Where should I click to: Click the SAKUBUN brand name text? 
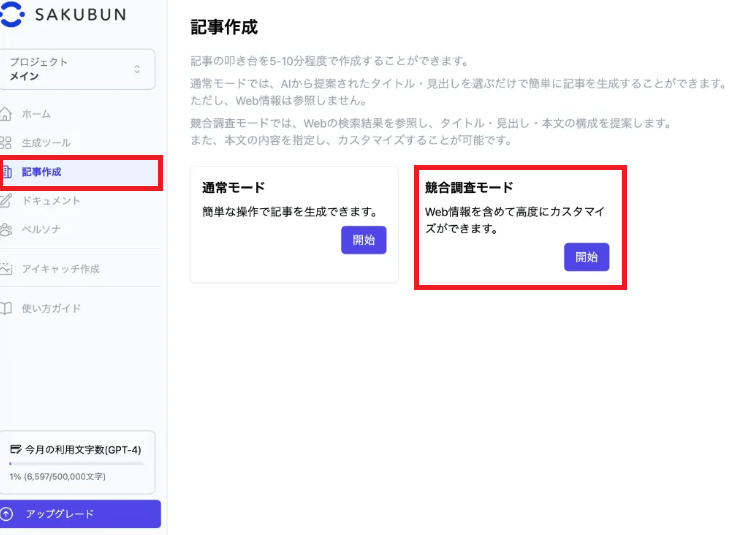point(80,15)
